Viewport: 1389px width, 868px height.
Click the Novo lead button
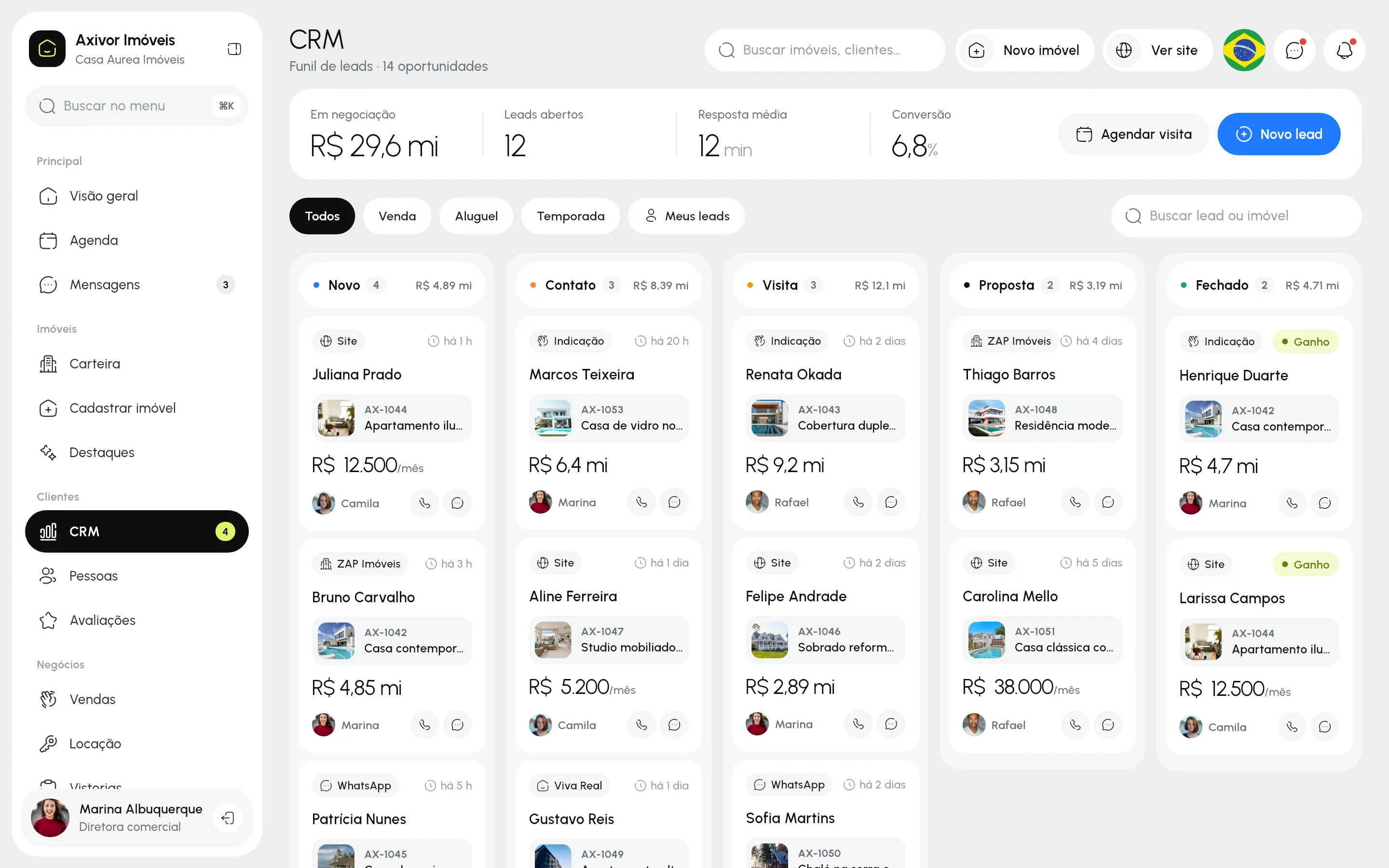pos(1279,134)
